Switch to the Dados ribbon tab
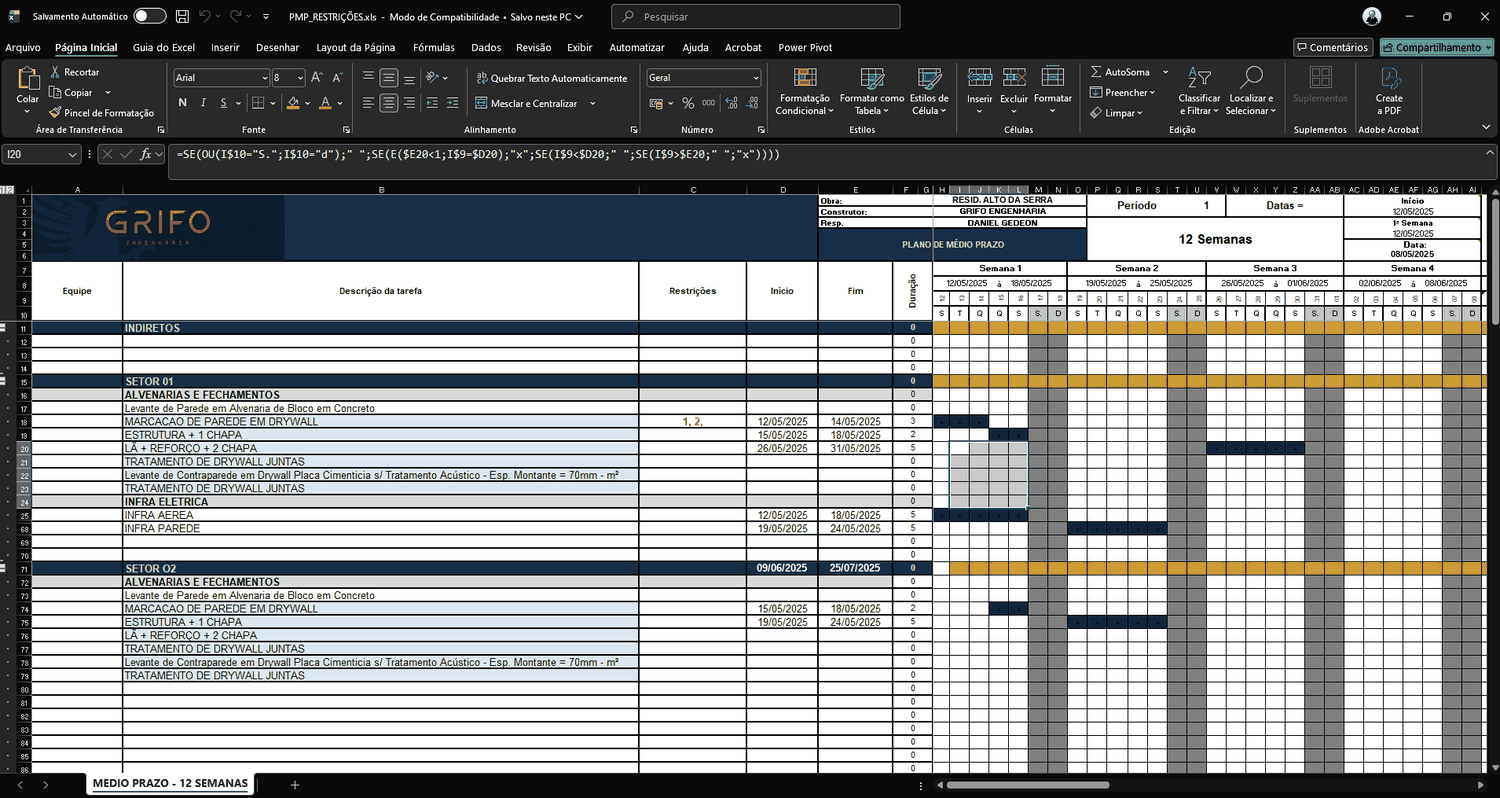The image size is (1500, 798). pyautogui.click(x=486, y=47)
